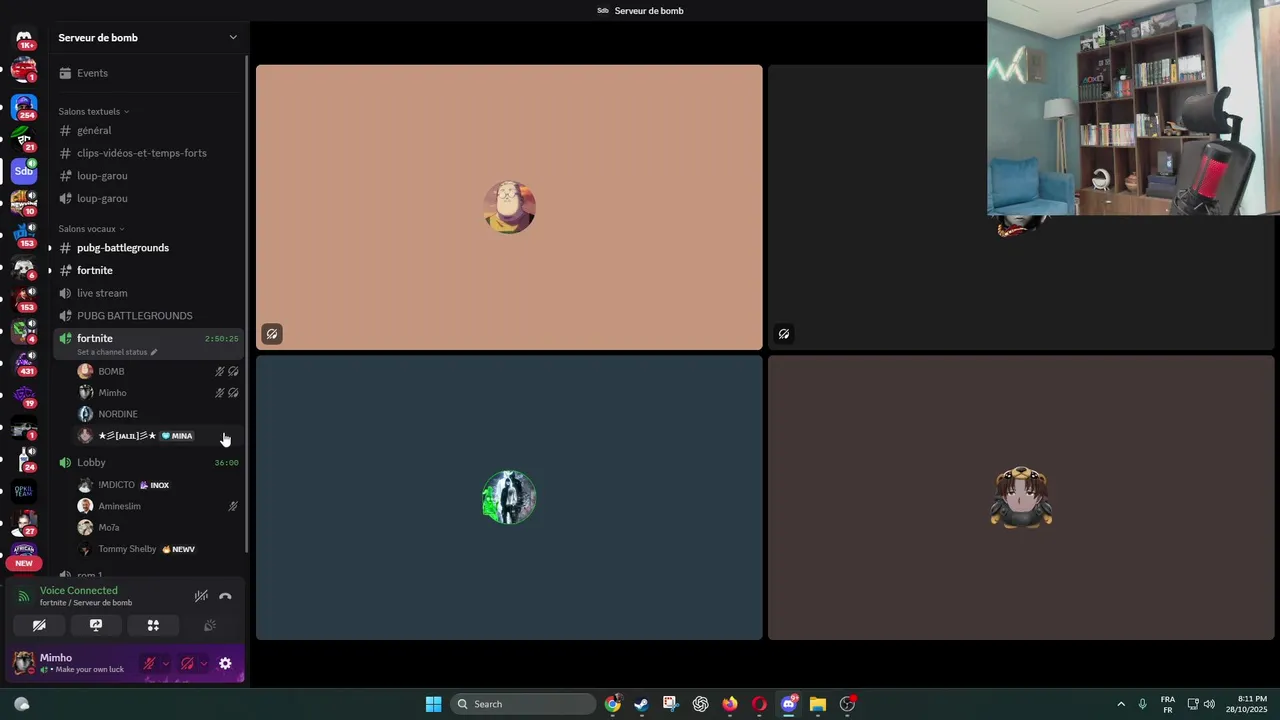The height and width of the screenshot is (720, 1280).
Task: Open User Settings gear
Action: (x=225, y=663)
